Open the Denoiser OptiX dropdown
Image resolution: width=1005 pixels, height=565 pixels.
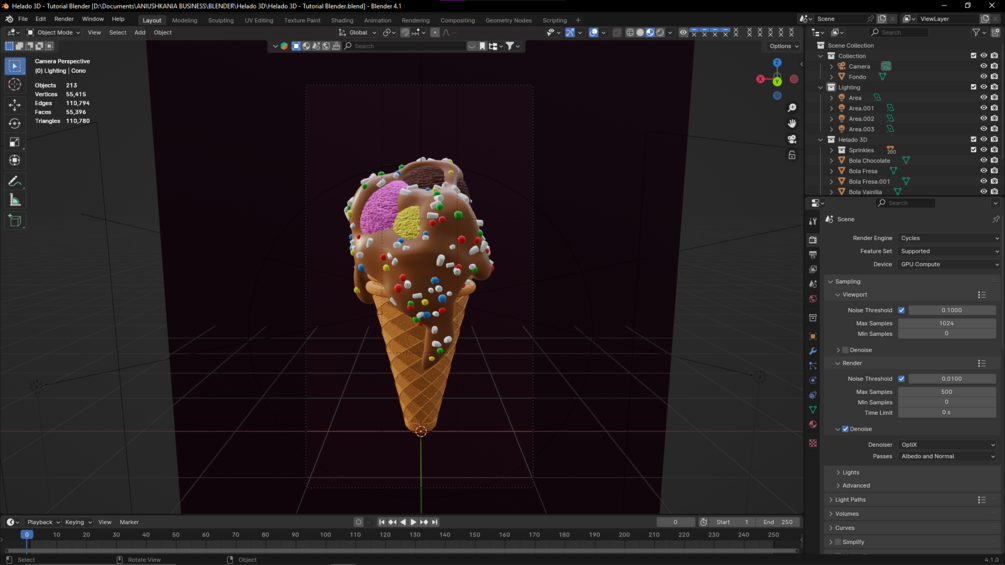(x=947, y=445)
